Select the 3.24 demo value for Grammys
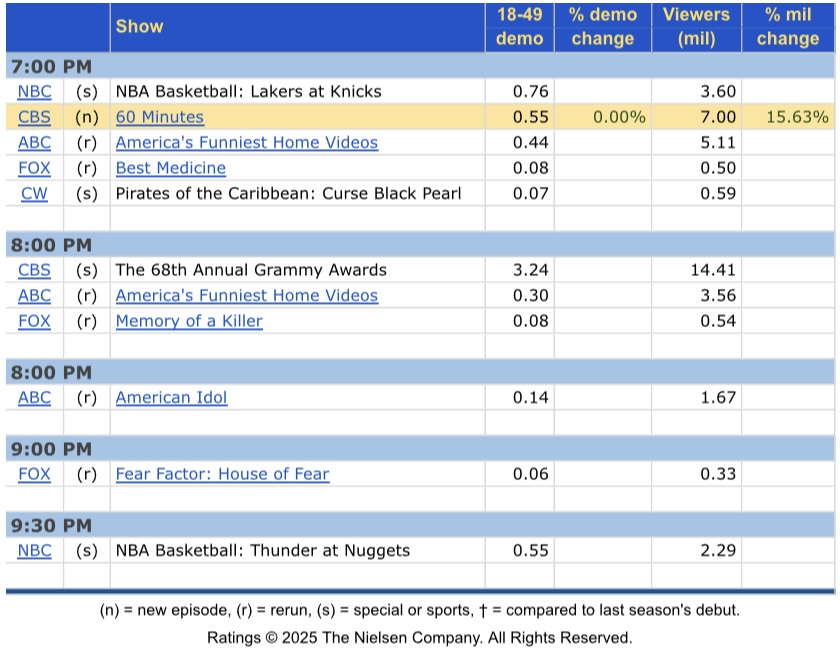This screenshot has height=664, width=840. coord(530,270)
